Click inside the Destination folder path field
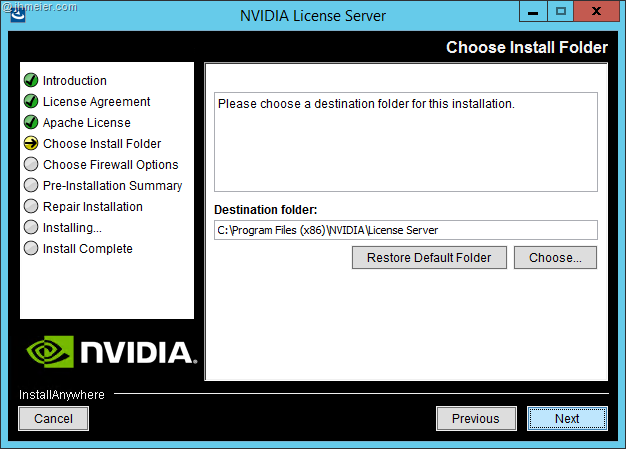The image size is (626, 449). [405, 230]
